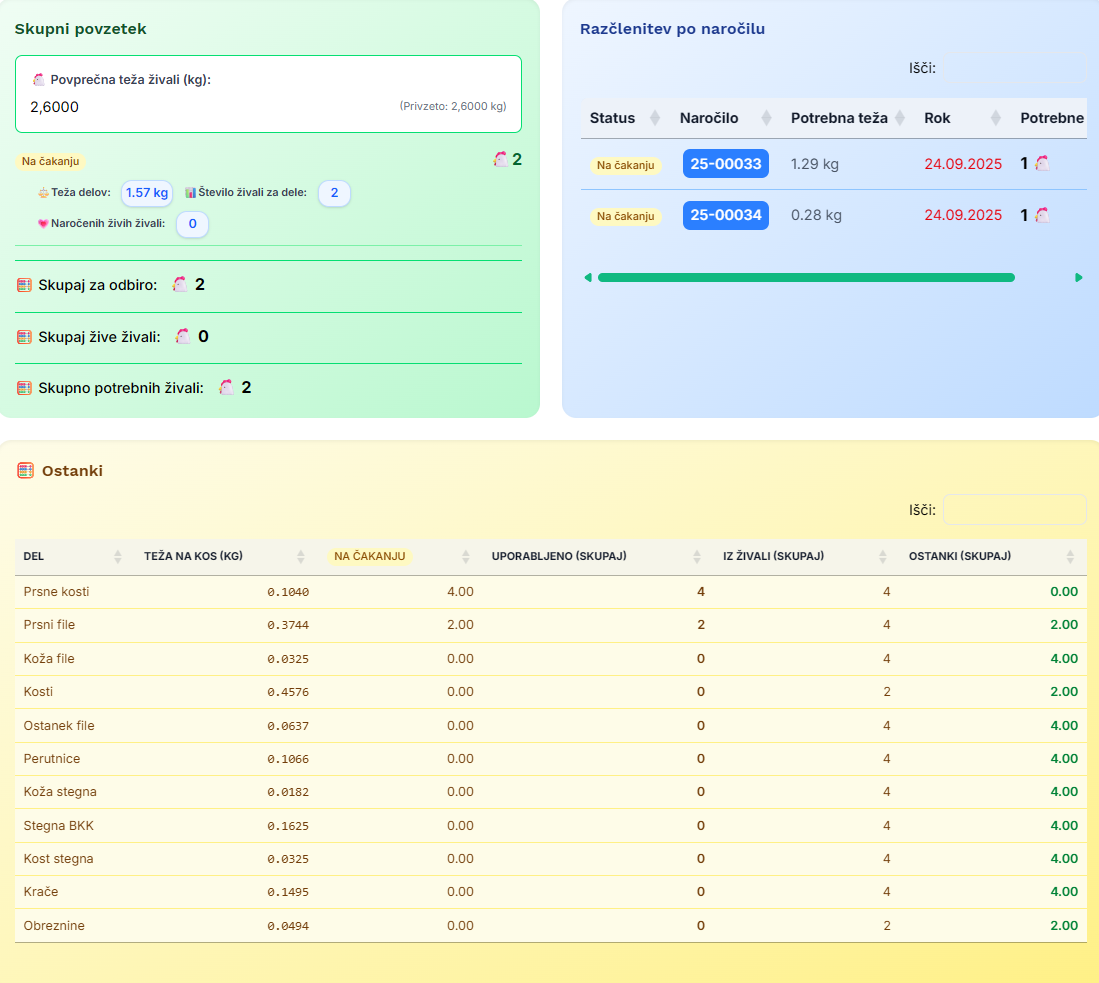Viewport: 1099px width, 983px height.
Task: Open order 25-00034
Action: (725, 215)
